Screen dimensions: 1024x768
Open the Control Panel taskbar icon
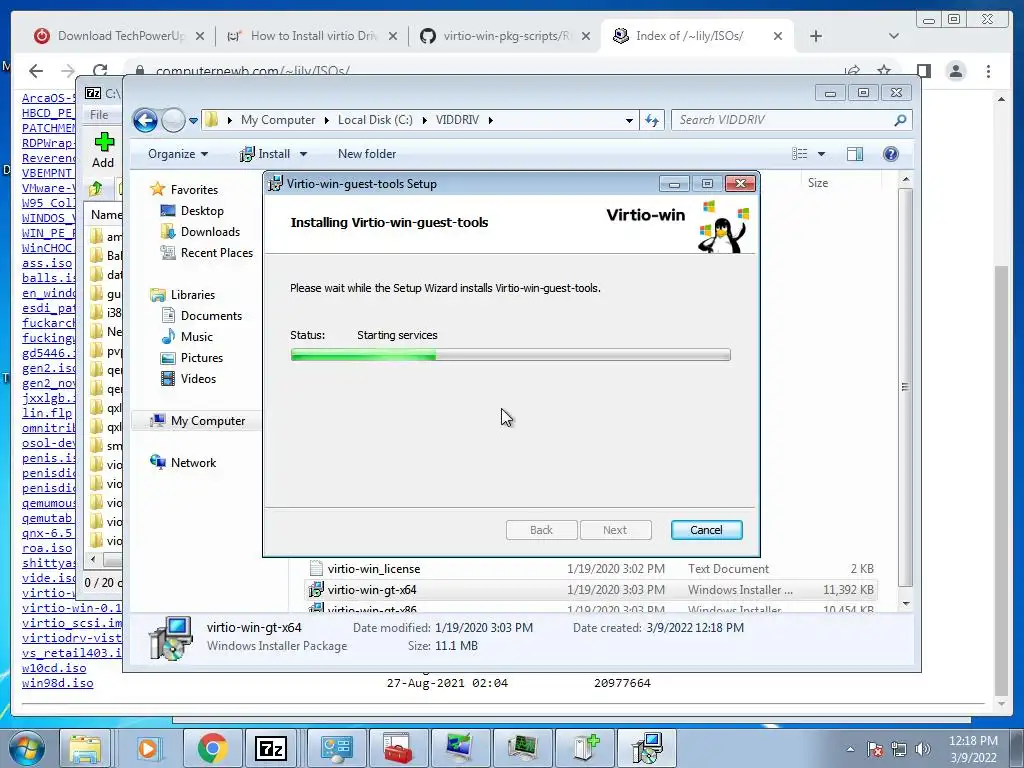336,748
